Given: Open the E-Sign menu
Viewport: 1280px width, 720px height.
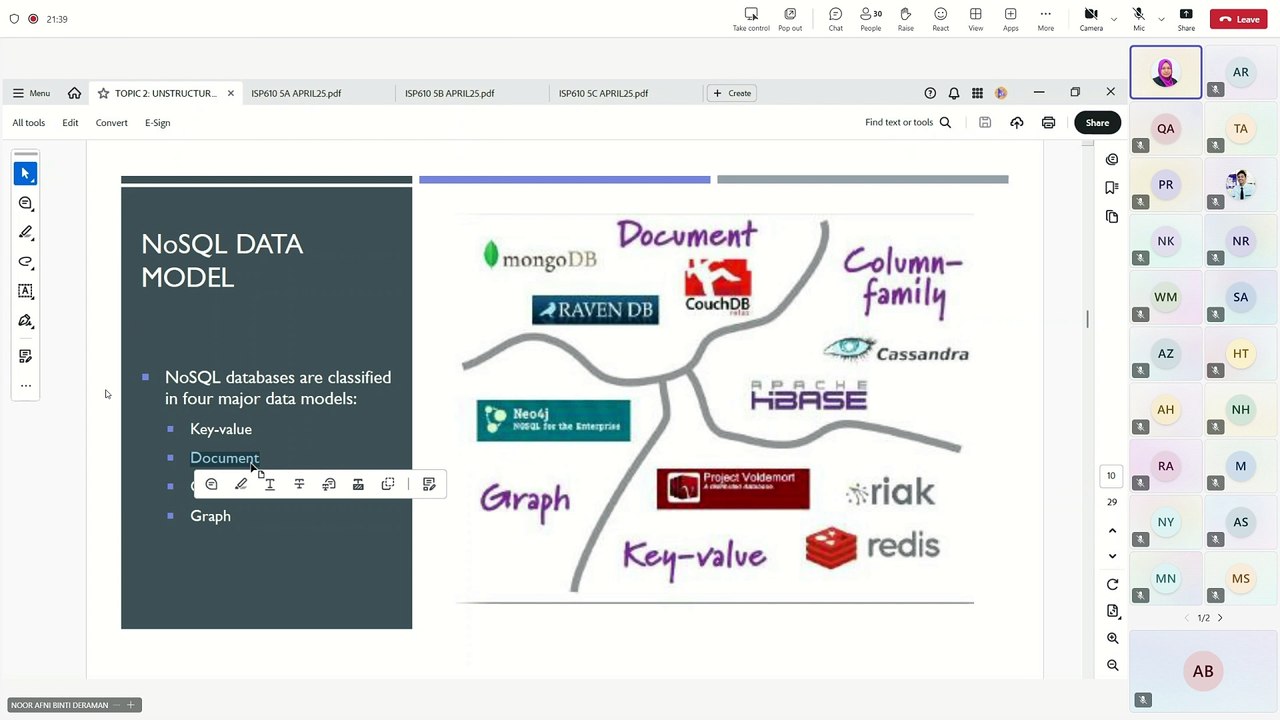Looking at the screenshot, I should click(x=157, y=122).
